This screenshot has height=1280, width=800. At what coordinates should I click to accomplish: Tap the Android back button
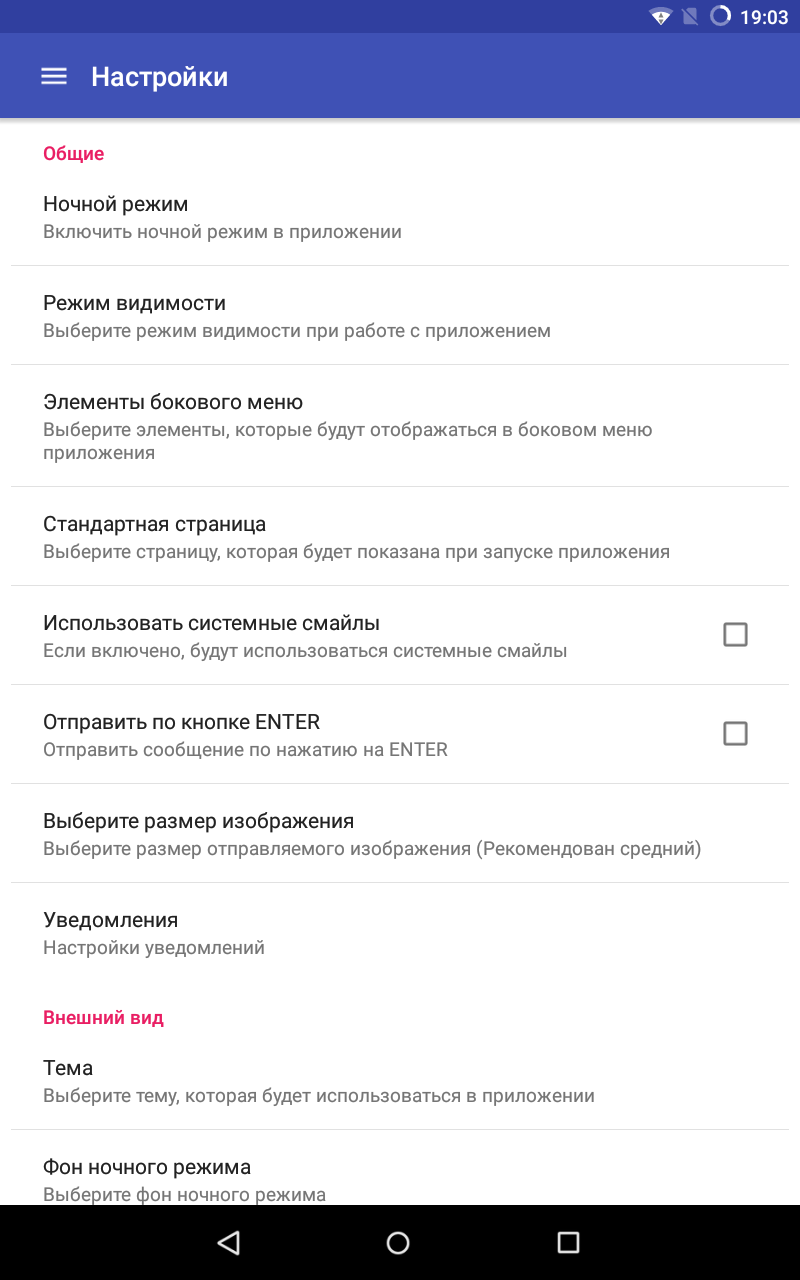click(x=229, y=1242)
